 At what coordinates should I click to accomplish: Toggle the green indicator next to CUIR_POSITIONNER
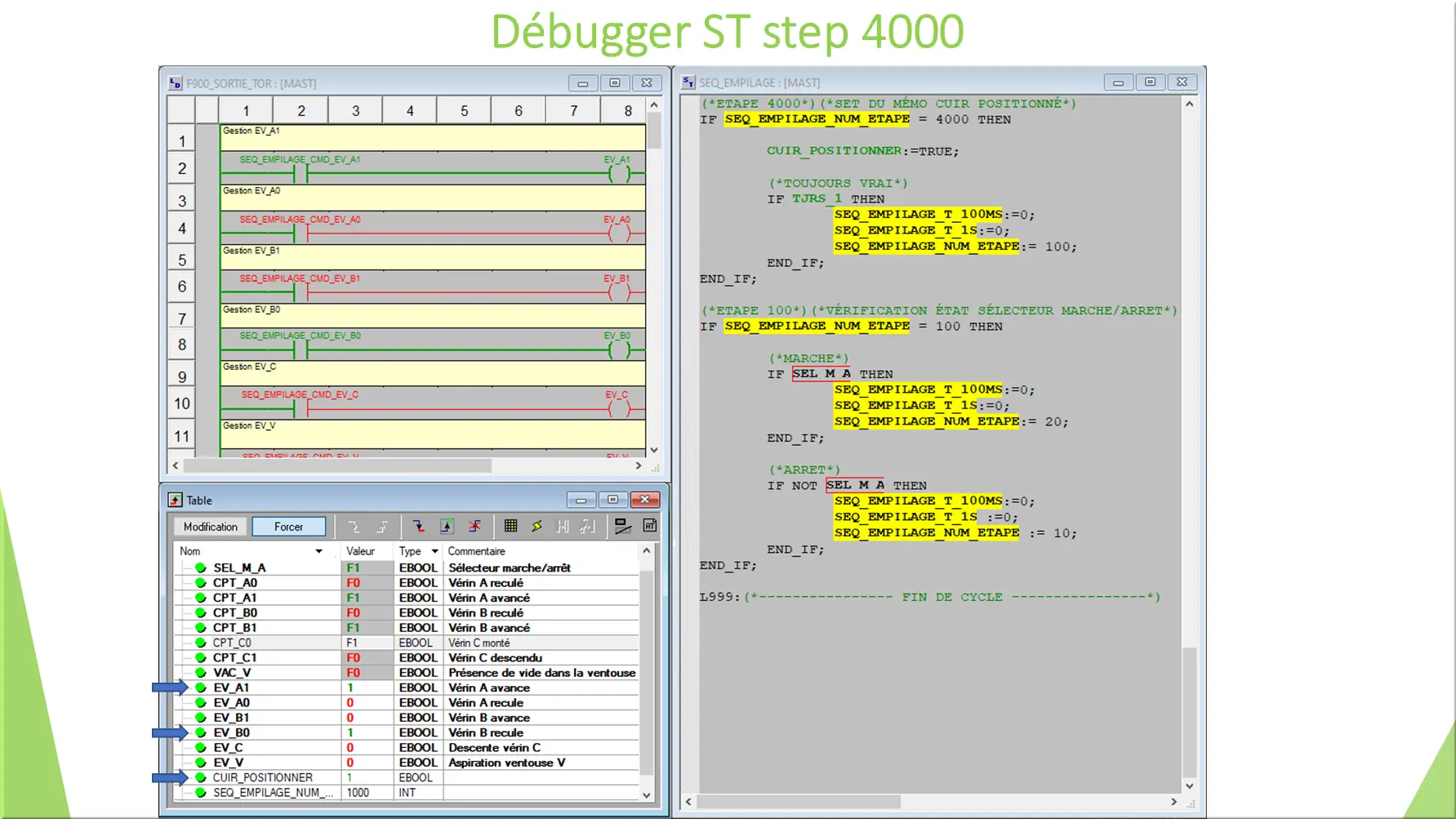click(201, 777)
